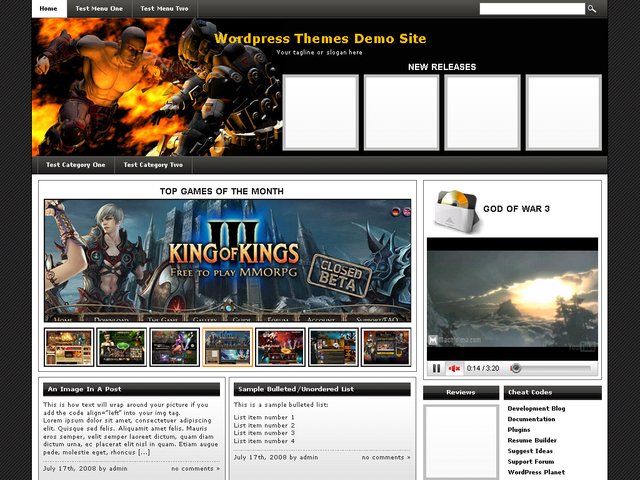Open Test Menu Two
This screenshot has width=640, height=480.
[164, 9]
